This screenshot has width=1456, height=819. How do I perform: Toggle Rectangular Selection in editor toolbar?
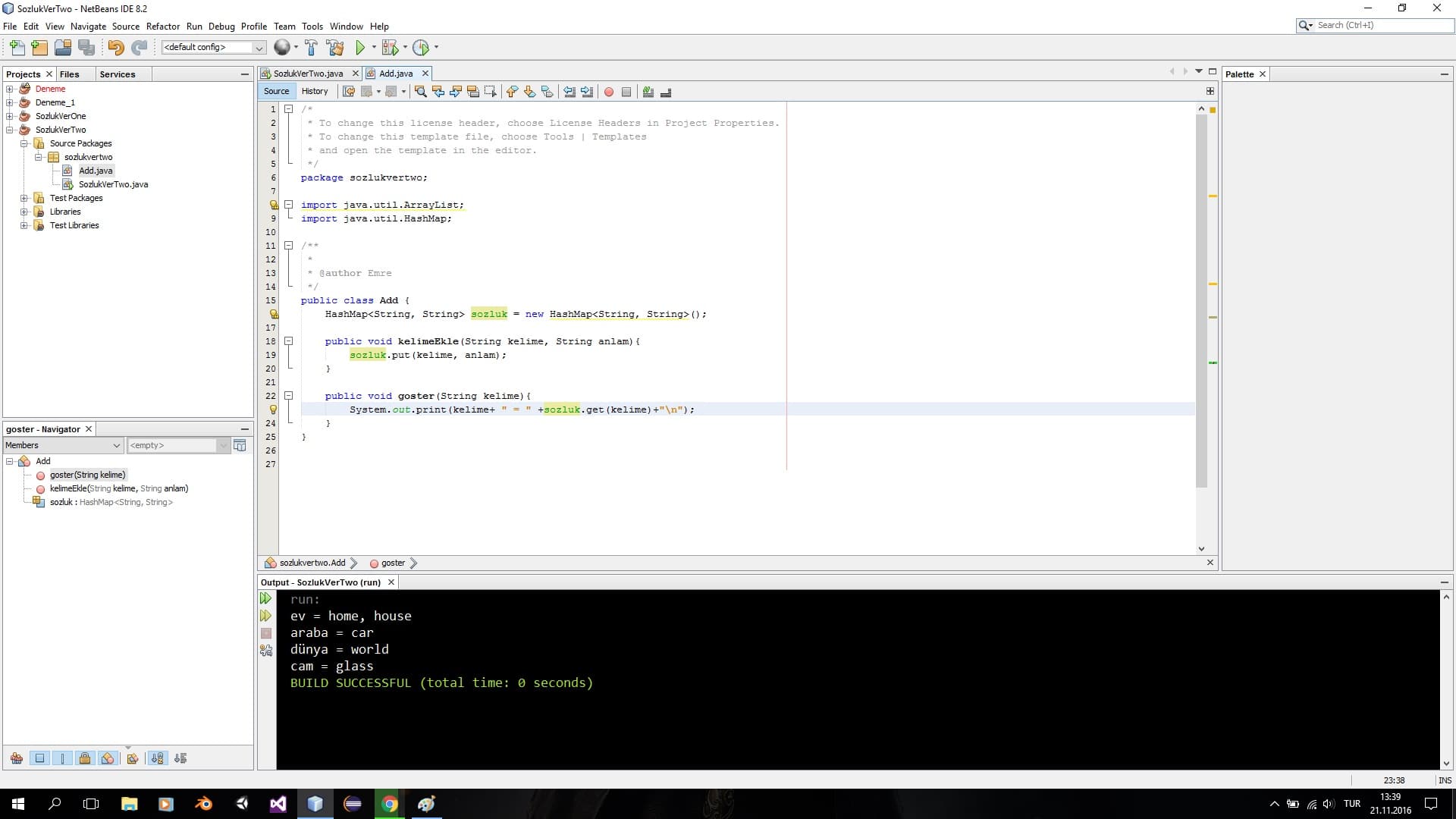(491, 92)
